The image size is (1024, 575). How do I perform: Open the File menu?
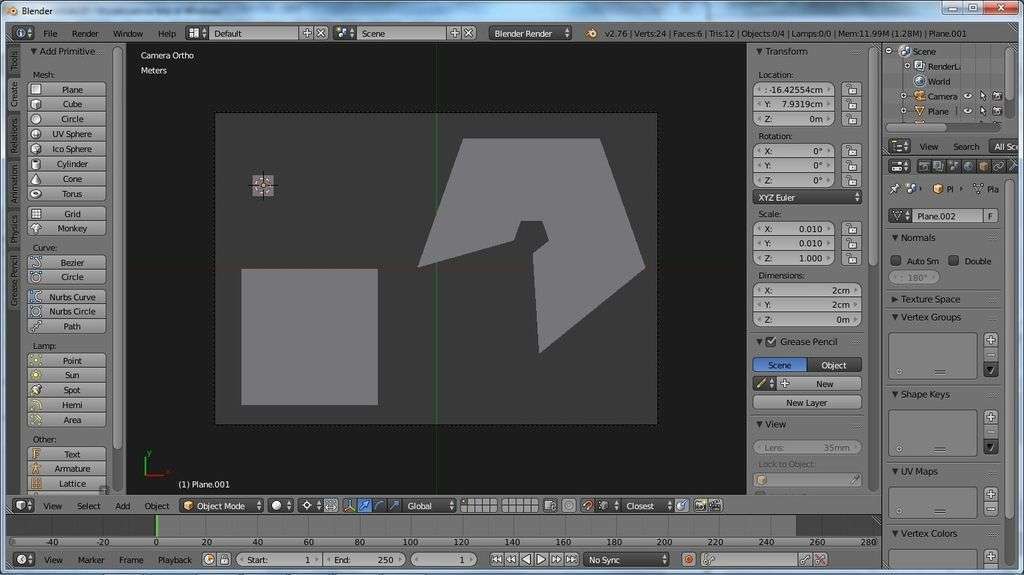pos(50,33)
